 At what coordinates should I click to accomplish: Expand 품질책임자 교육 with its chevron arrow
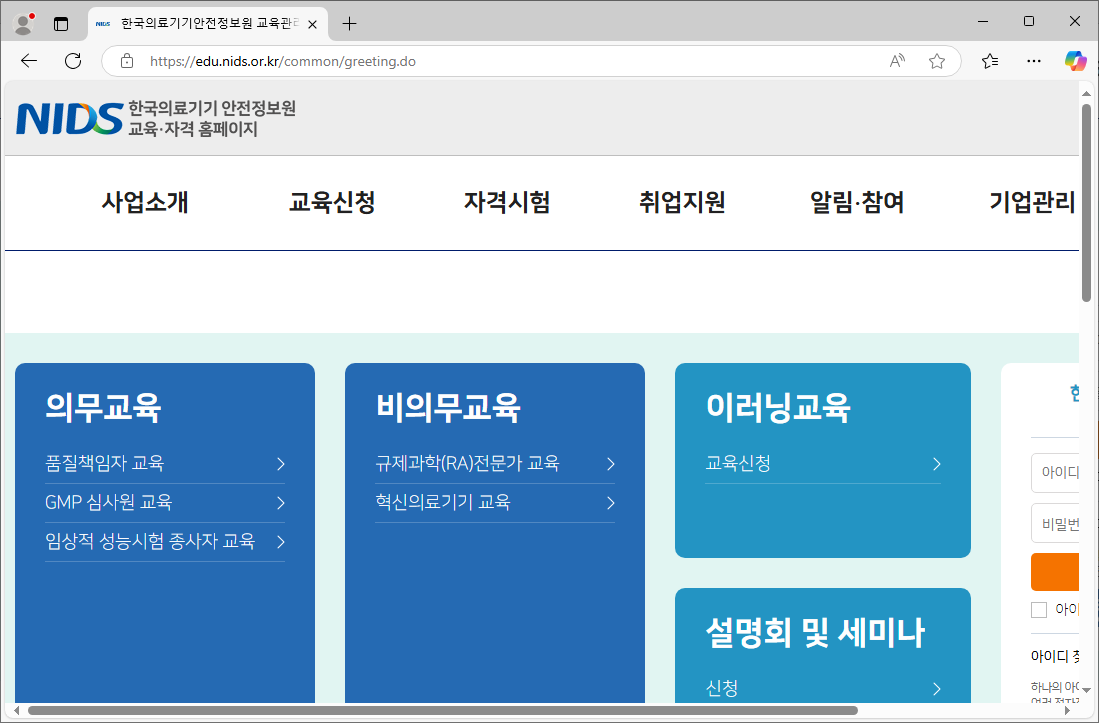[281, 464]
